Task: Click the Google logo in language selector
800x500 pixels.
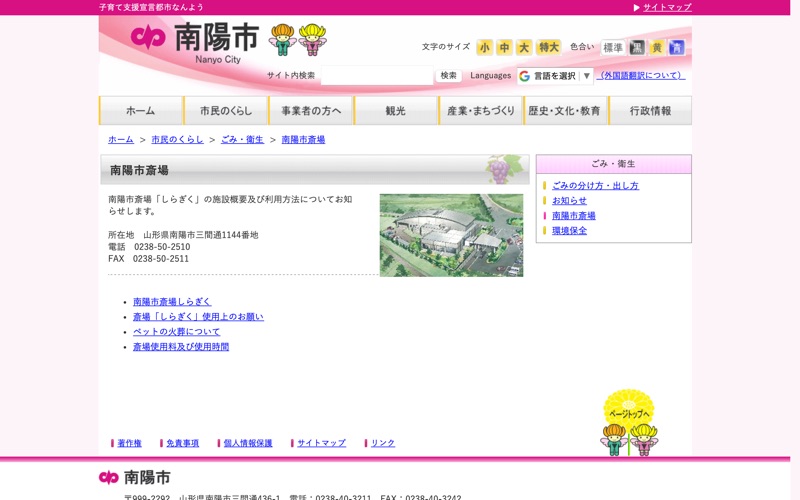Action: click(524, 76)
